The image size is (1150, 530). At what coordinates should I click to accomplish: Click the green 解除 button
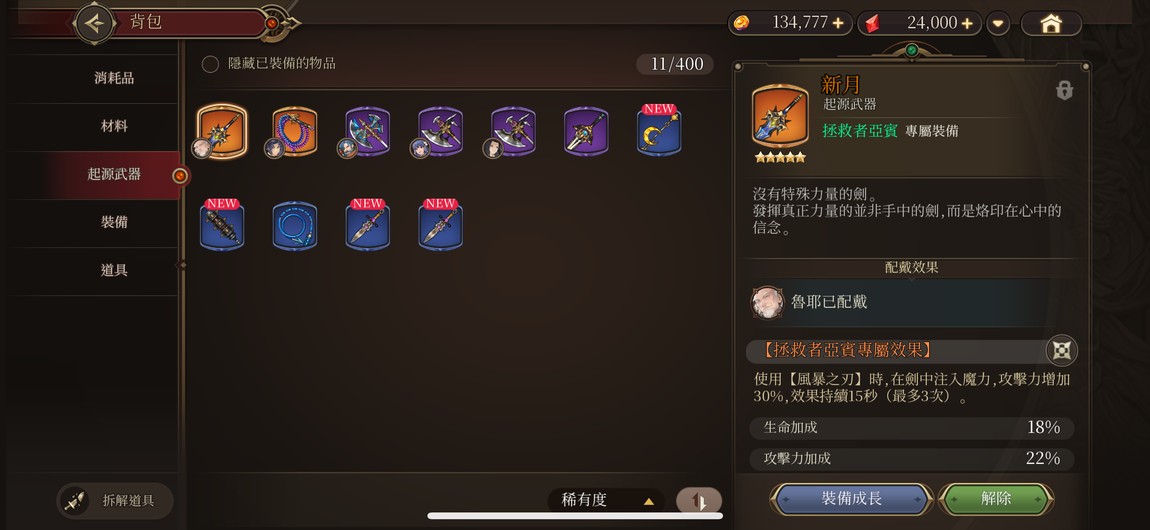point(995,499)
